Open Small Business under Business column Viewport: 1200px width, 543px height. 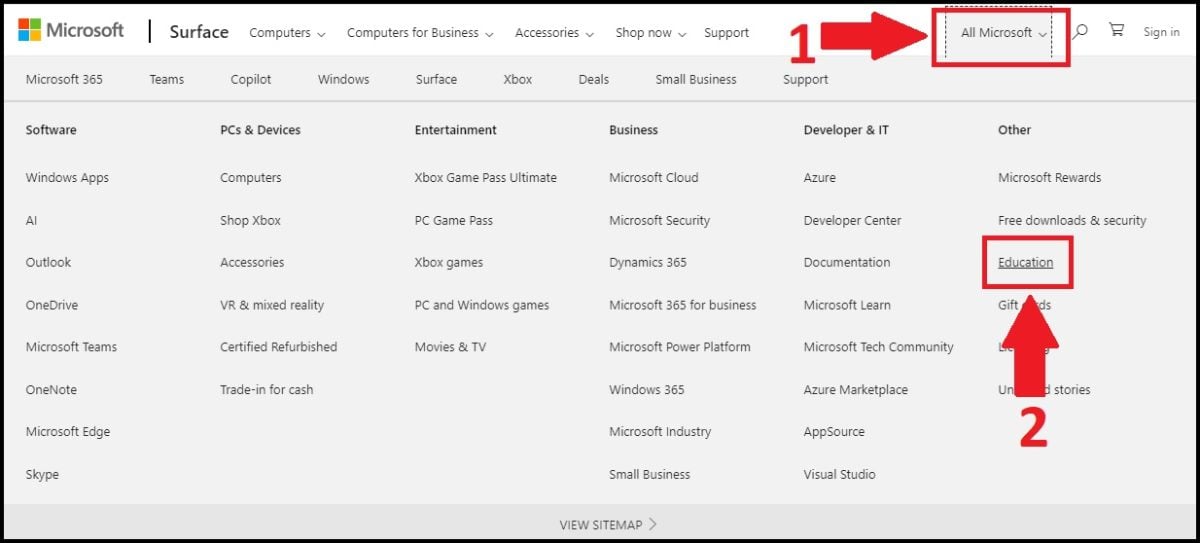click(x=650, y=474)
